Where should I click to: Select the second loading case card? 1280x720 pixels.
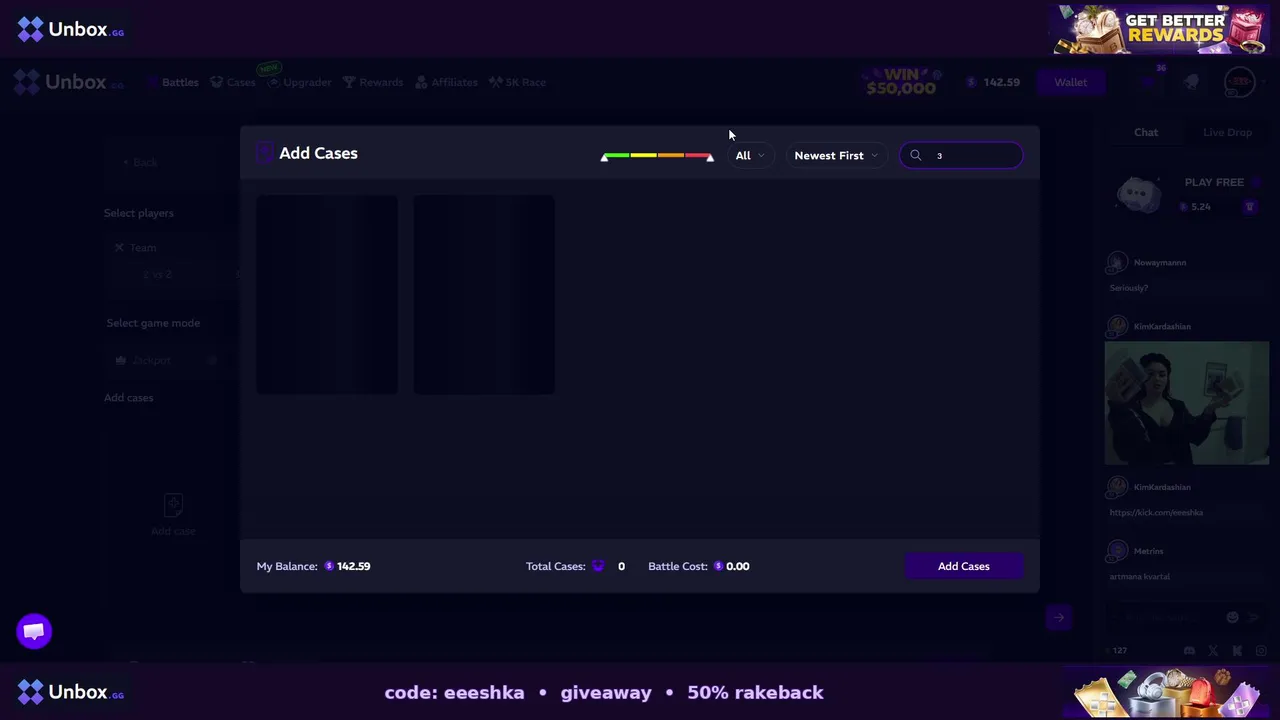coord(484,294)
